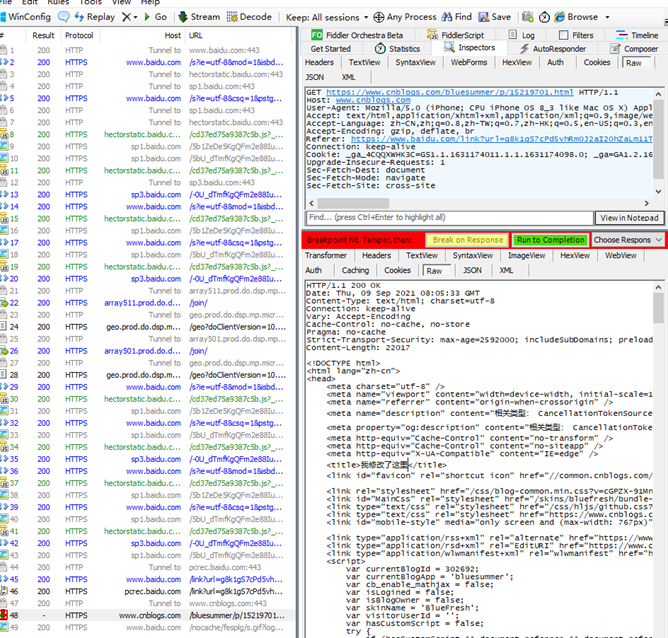Select session 46 pcrec.baidu.com row

(x=148, y=592)
